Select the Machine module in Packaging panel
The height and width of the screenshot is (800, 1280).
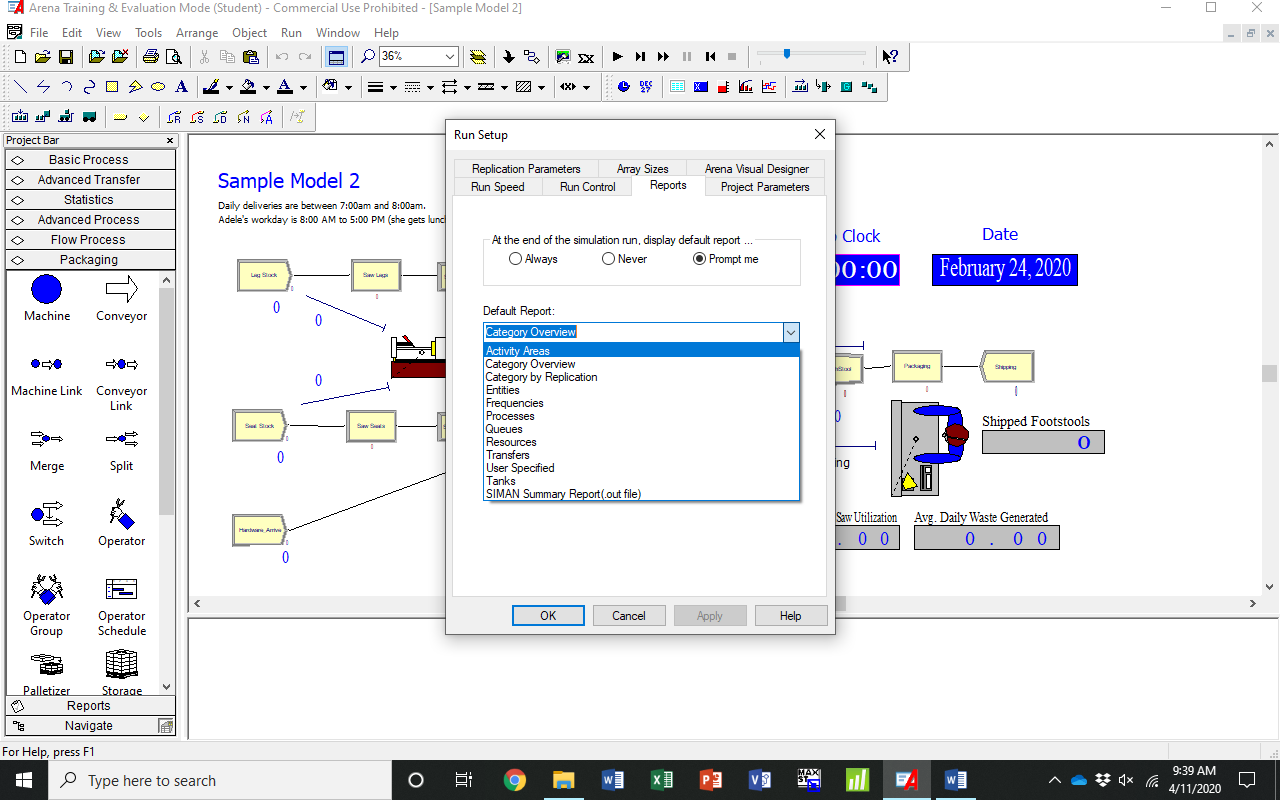tap(47, 298)
